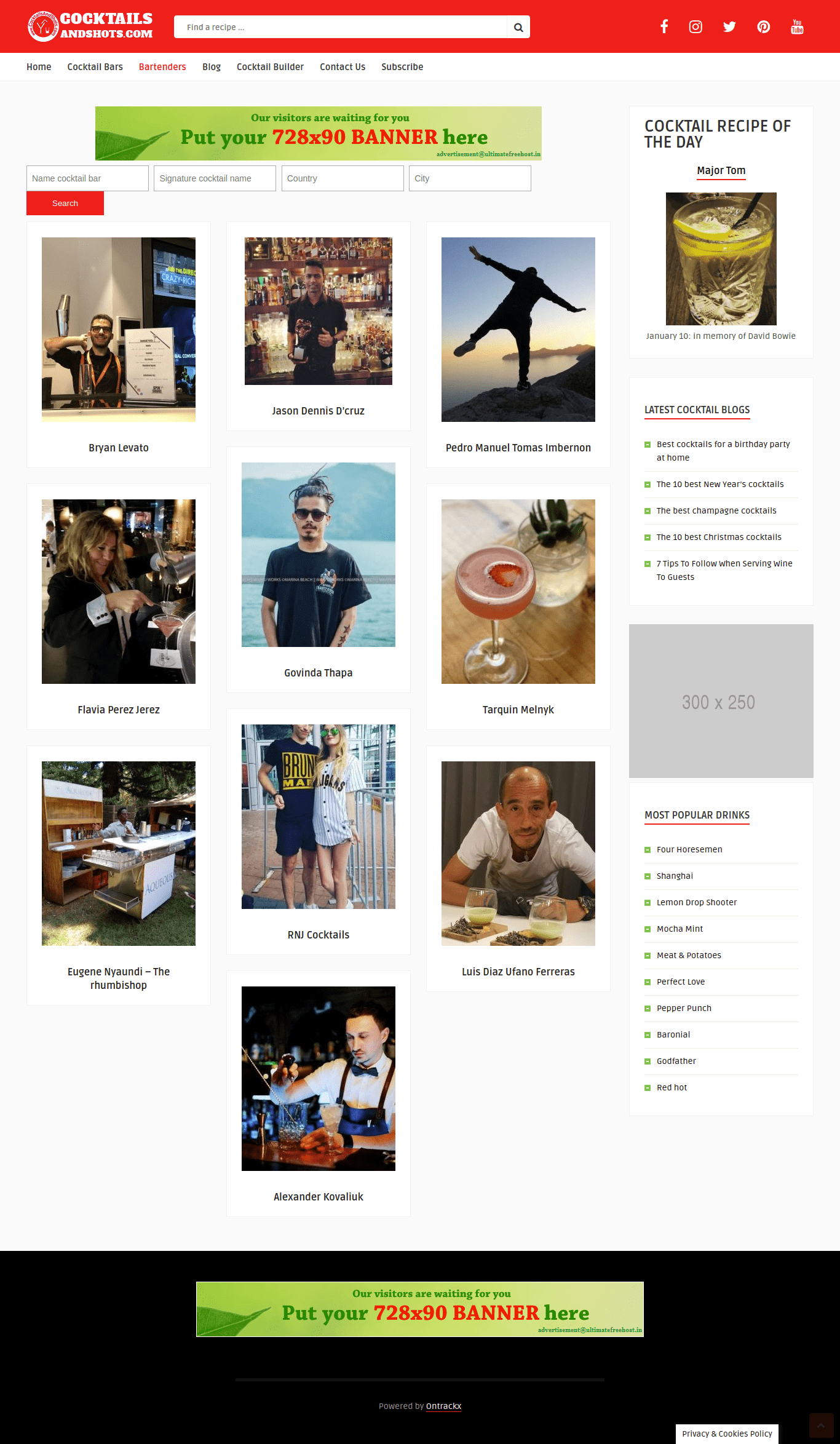This screenshot has height=1444, width=840.
Task: Open the Privacy & Cookies Policy link
Action: pyautogui.click(x=727, y=1434)
